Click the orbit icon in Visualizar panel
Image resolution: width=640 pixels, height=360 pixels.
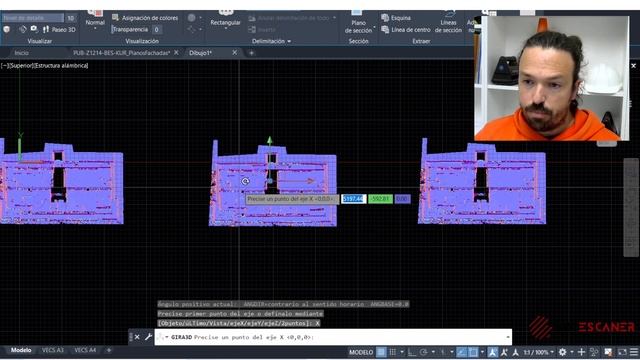pyautogui.click(x=22, y=29)
